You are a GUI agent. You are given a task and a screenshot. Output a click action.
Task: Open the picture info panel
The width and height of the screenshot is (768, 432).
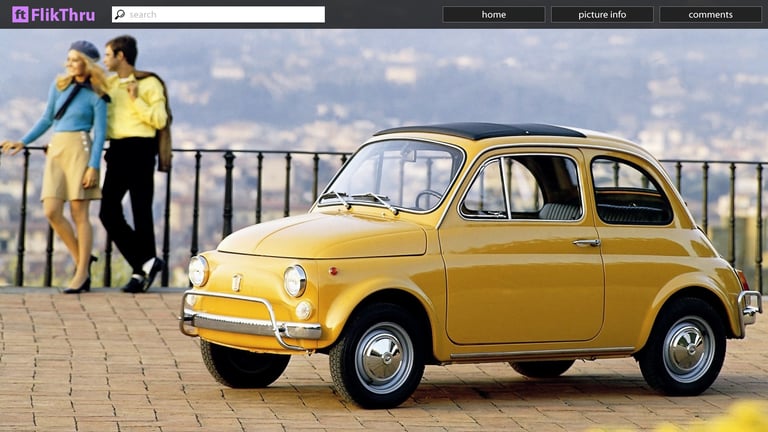pyautogui.click(x=602, y=15)
